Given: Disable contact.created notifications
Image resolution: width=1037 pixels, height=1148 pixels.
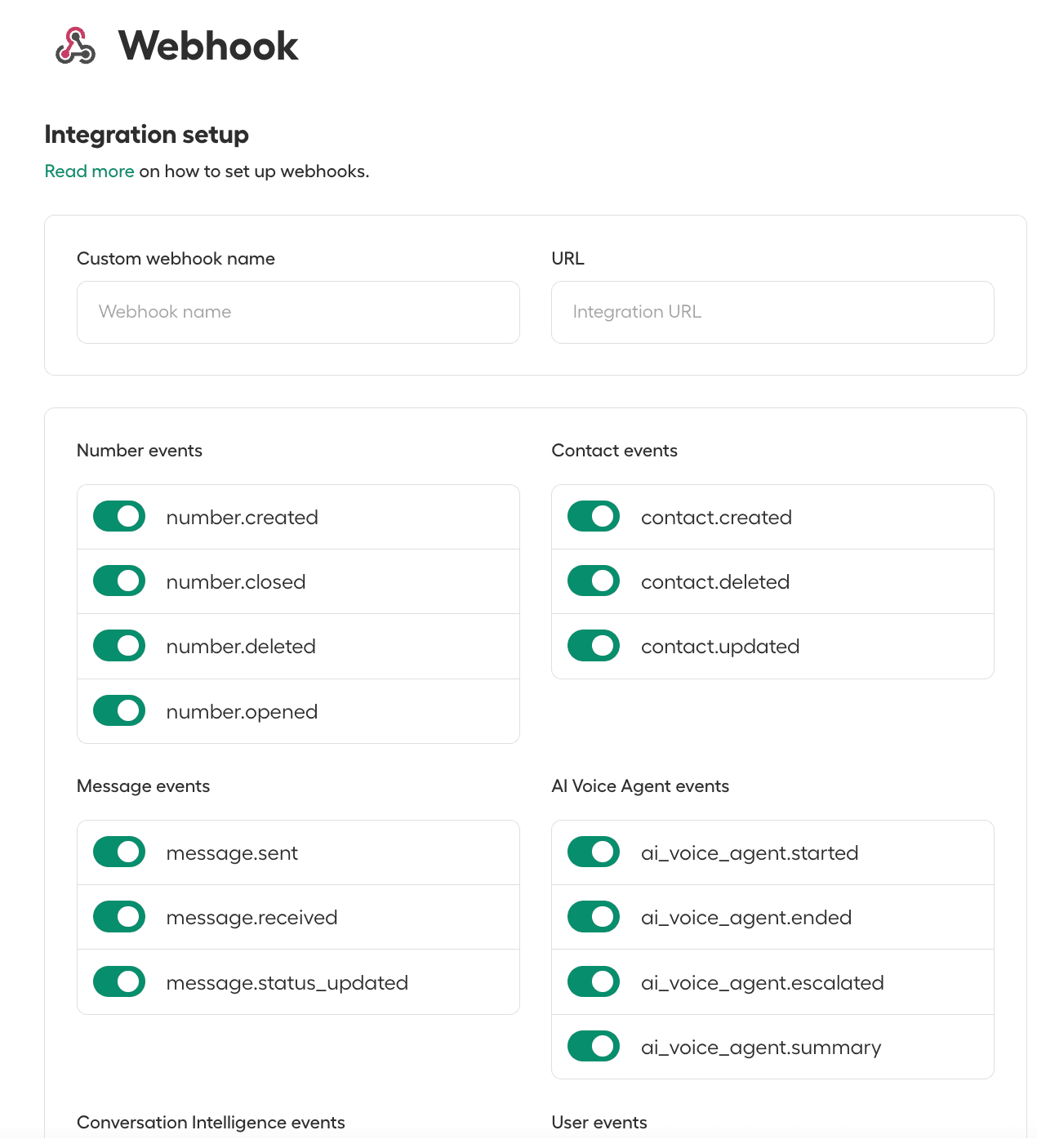Looking at the screenshot, I should pyautogui.click(x=593, y=516).
